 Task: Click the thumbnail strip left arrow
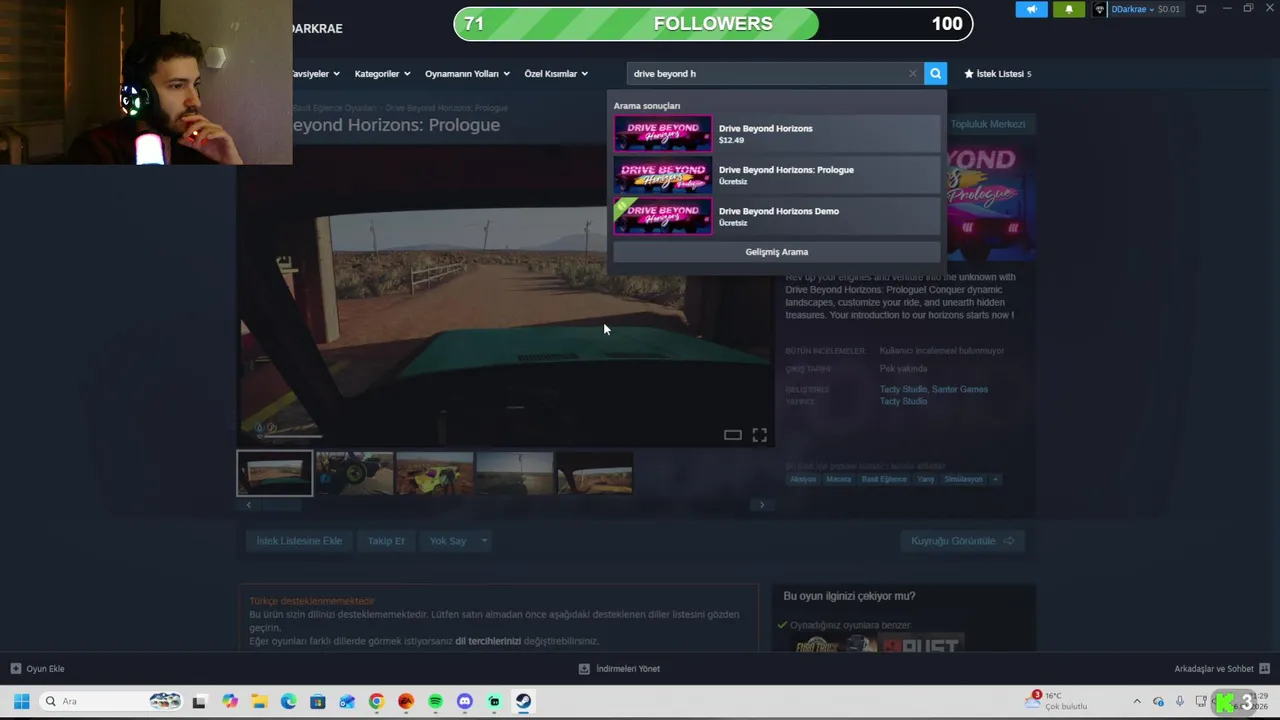(x=249, y=505)
